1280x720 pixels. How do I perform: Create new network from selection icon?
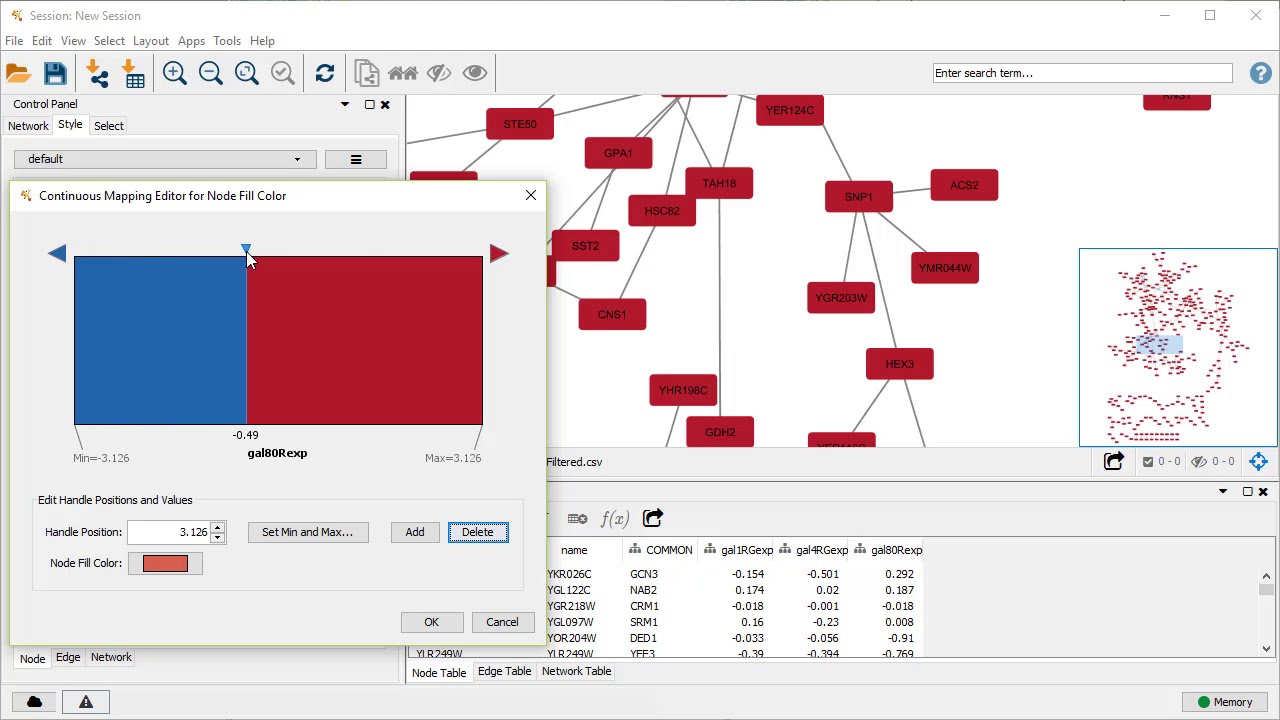(x=367, y=73)
